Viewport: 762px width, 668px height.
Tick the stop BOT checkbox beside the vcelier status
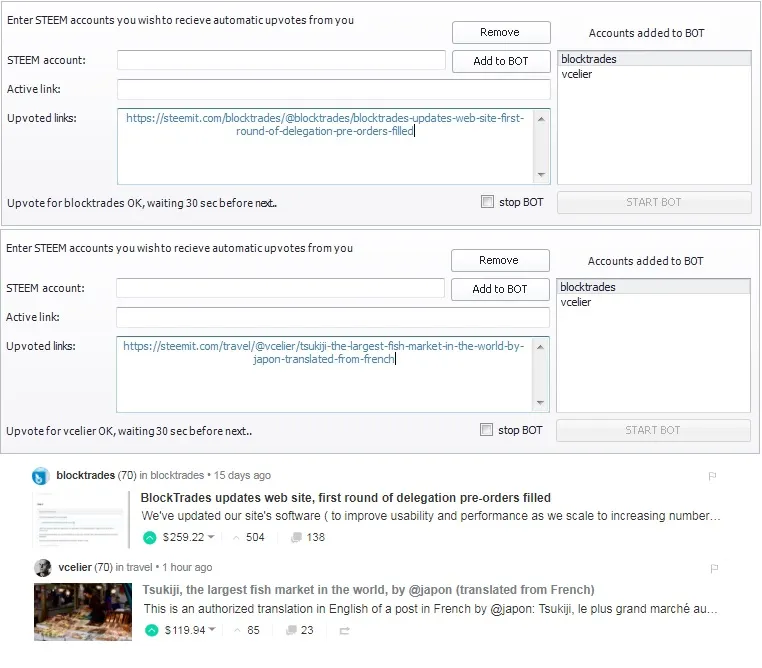[x=486, y=429]
